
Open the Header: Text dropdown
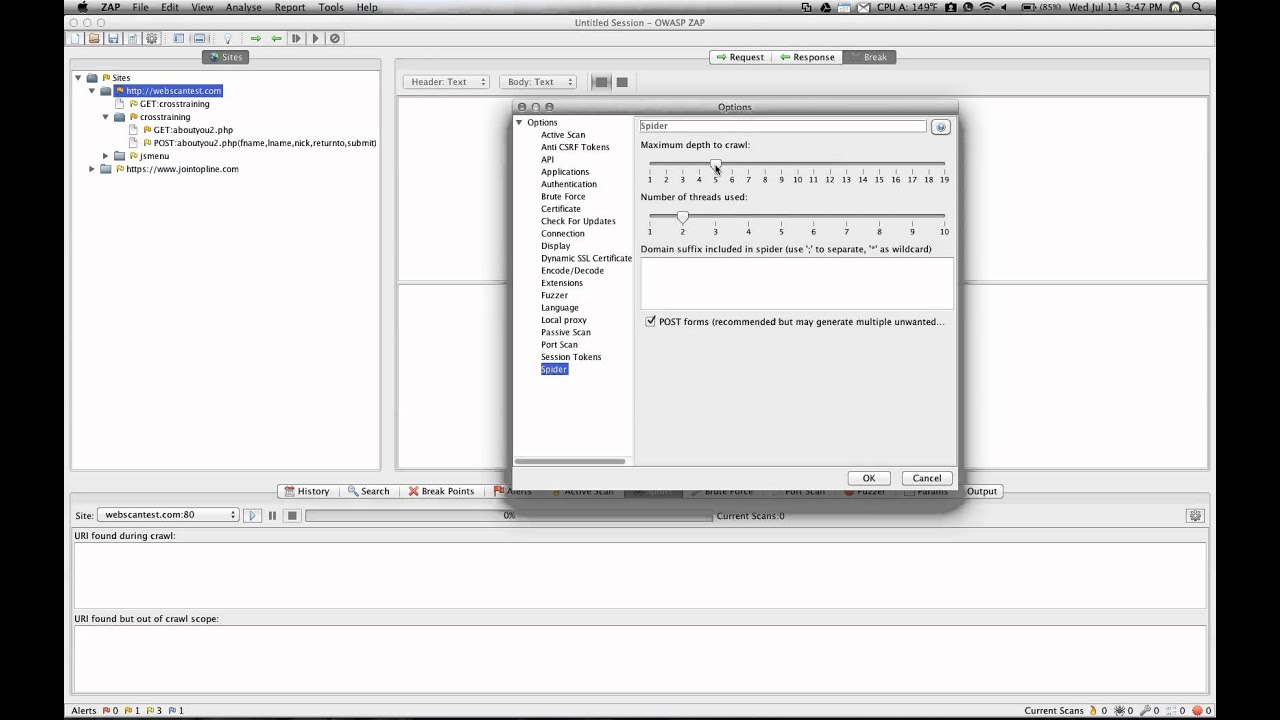point(446,82)
